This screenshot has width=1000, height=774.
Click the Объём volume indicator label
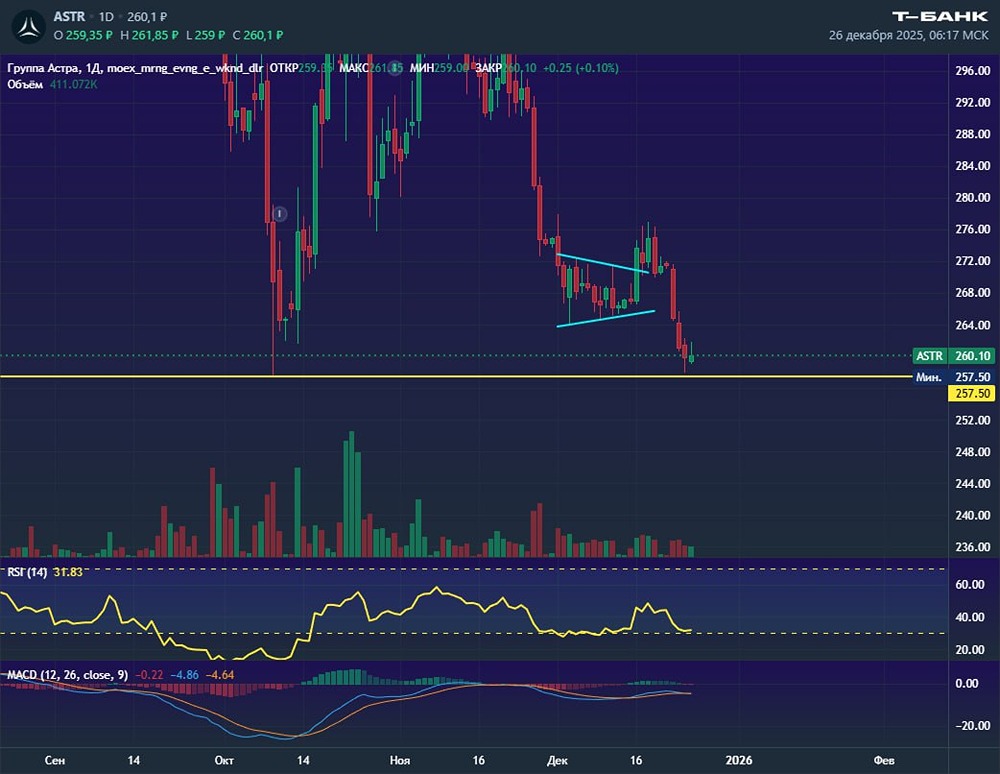point(25,84)
